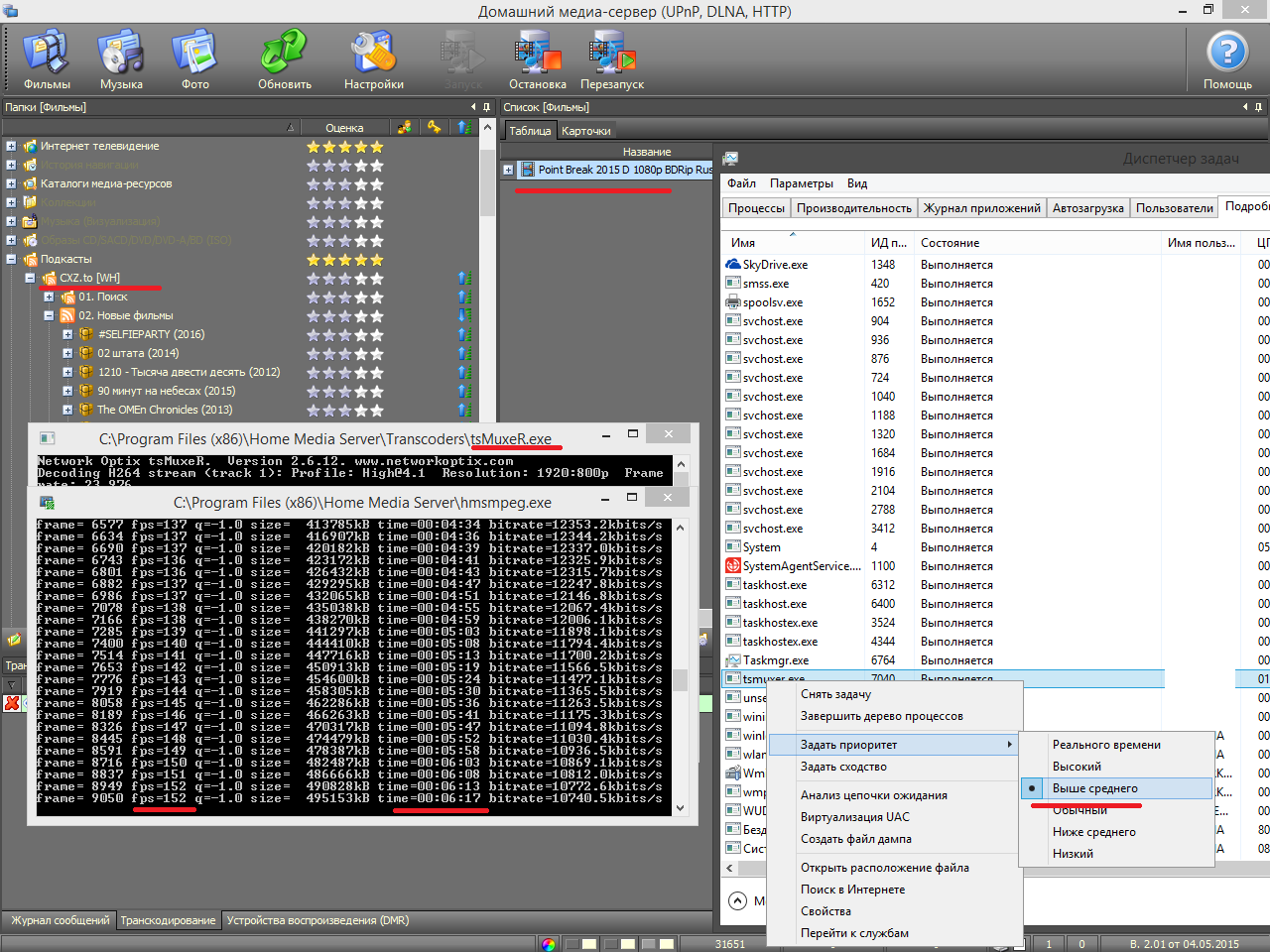Choose Ниже среднего priority
This screenshot has height=952, width=1270.
click(1093, 832)
